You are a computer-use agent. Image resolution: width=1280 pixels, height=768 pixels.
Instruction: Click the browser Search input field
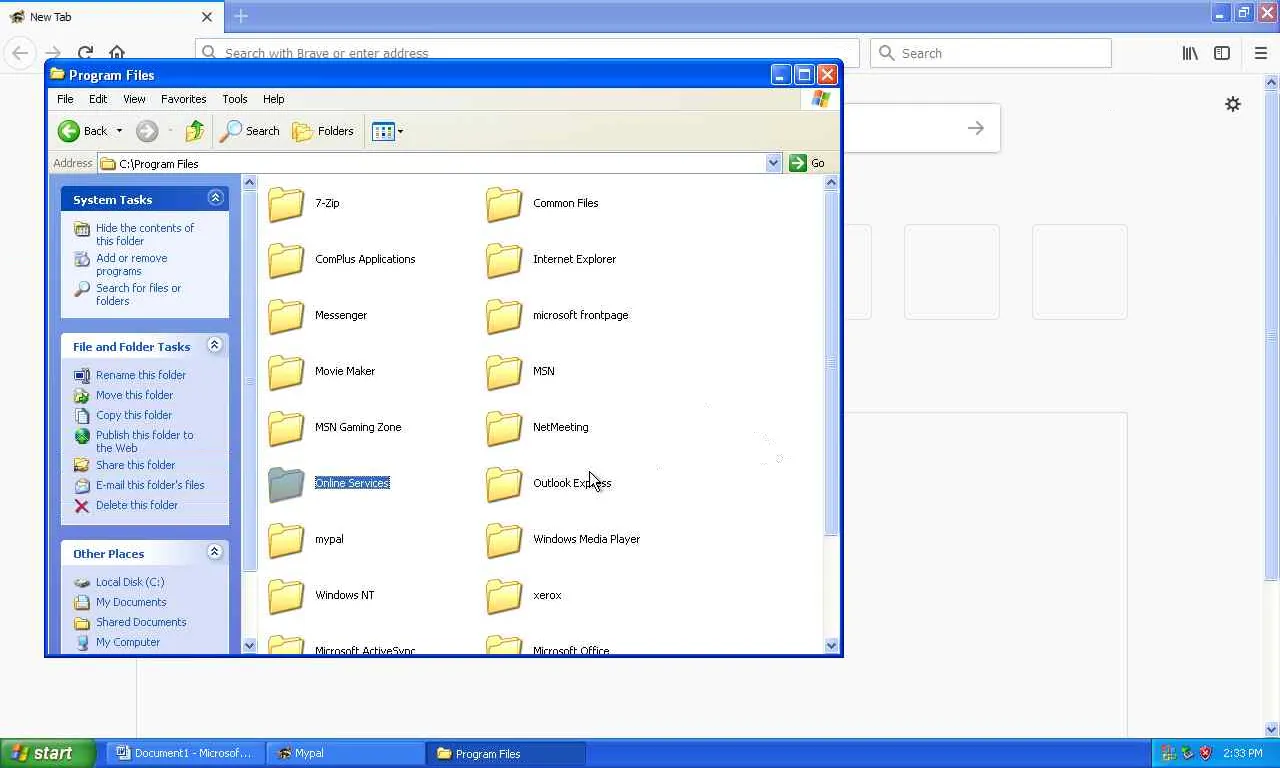click(991, 53)
